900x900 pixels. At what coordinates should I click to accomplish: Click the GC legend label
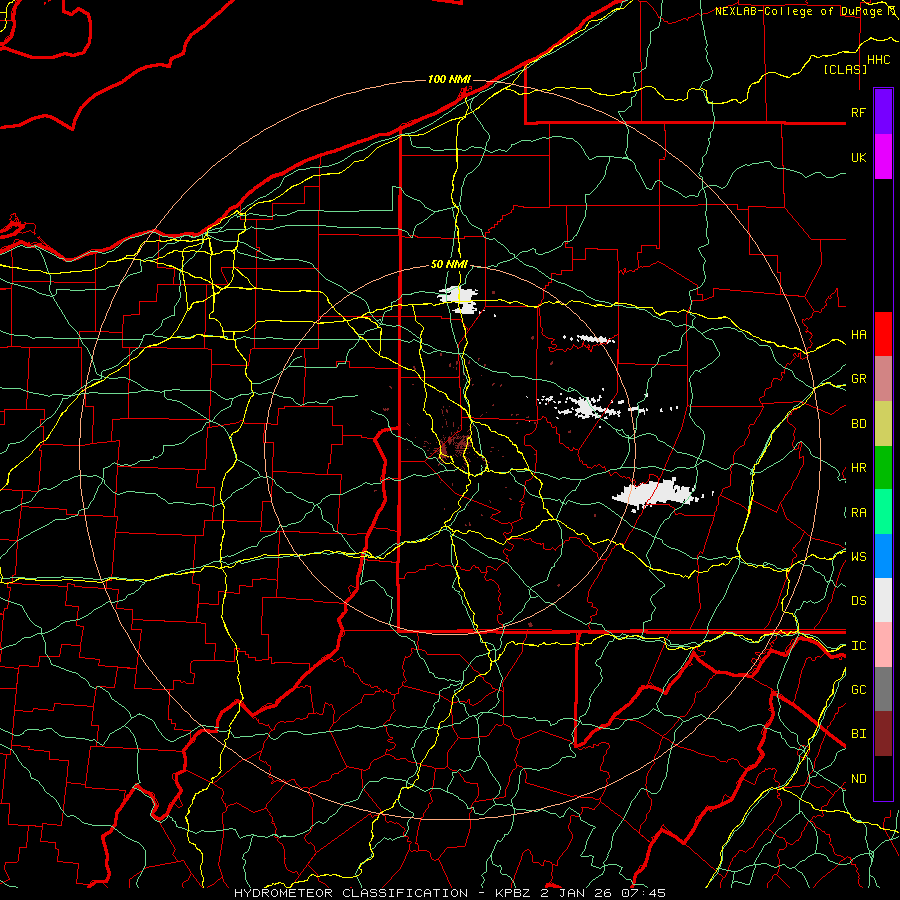[x=858, y=689]
